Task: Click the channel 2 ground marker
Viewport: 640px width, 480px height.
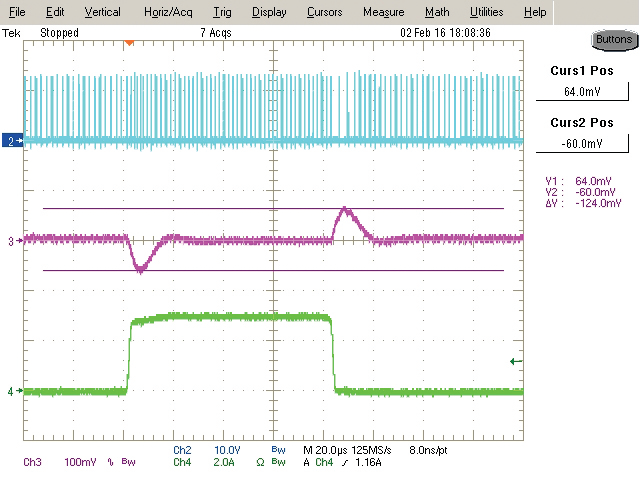Action: [x=13, y=141]
